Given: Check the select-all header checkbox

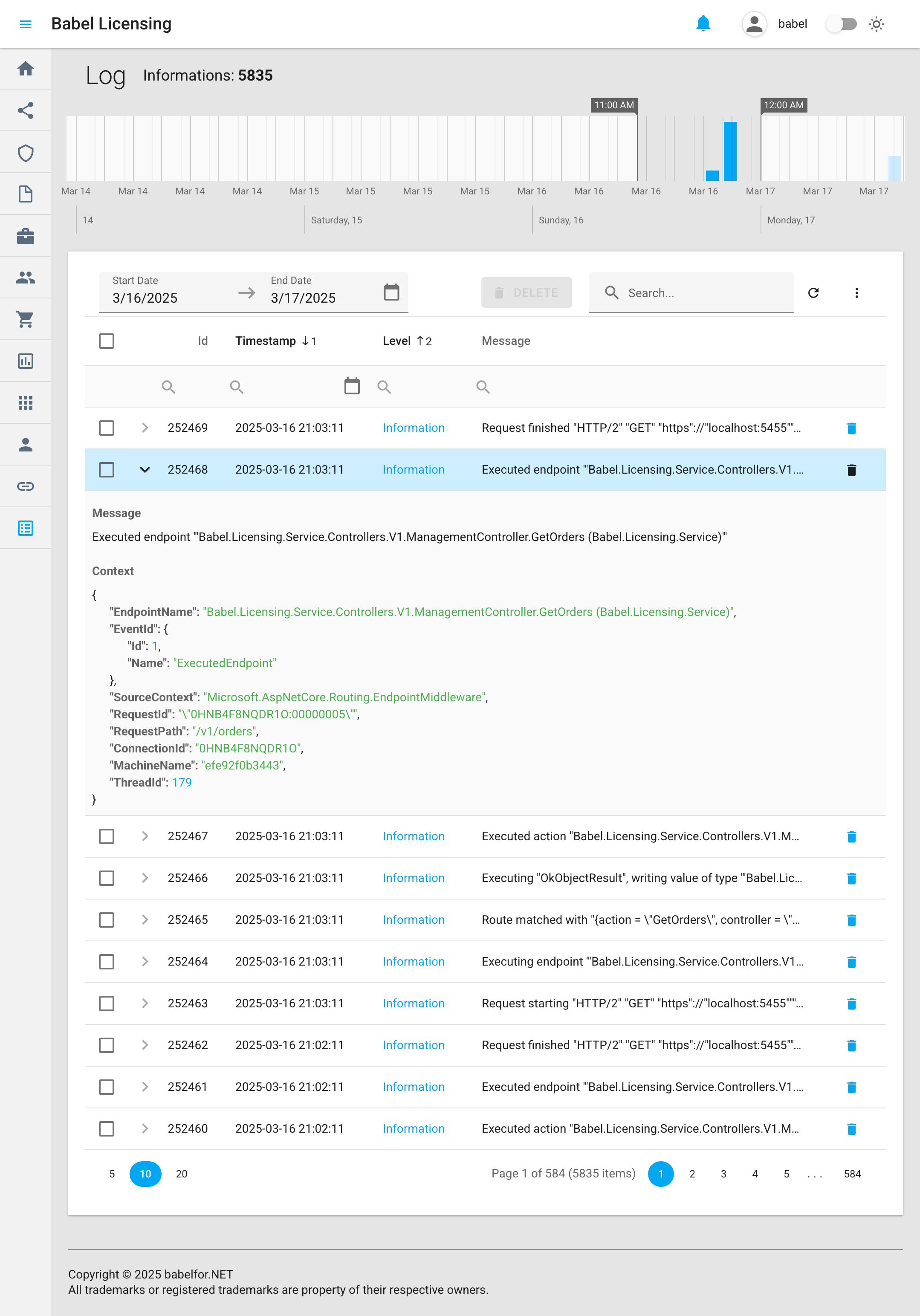Looking at the screenshot, I should (107, 341).
